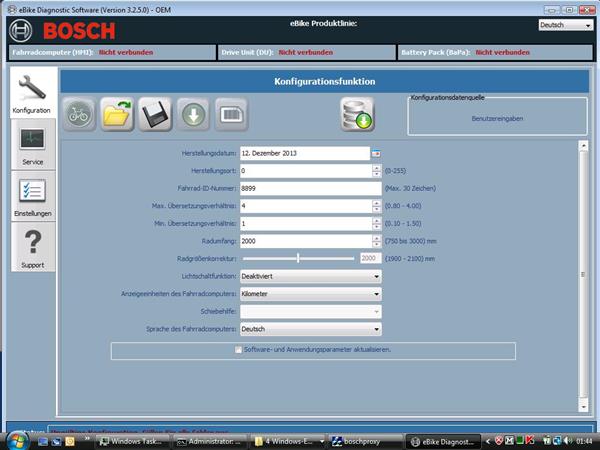Open the Windows Start button

17,440
